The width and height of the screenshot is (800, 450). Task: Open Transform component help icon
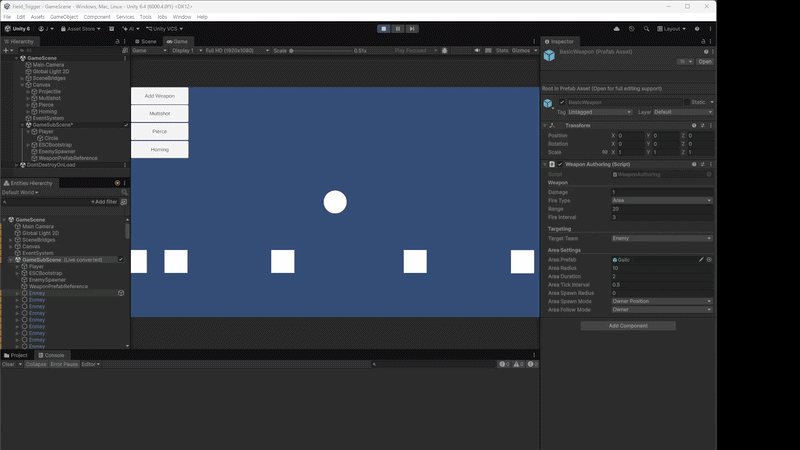tap(694, 126)
